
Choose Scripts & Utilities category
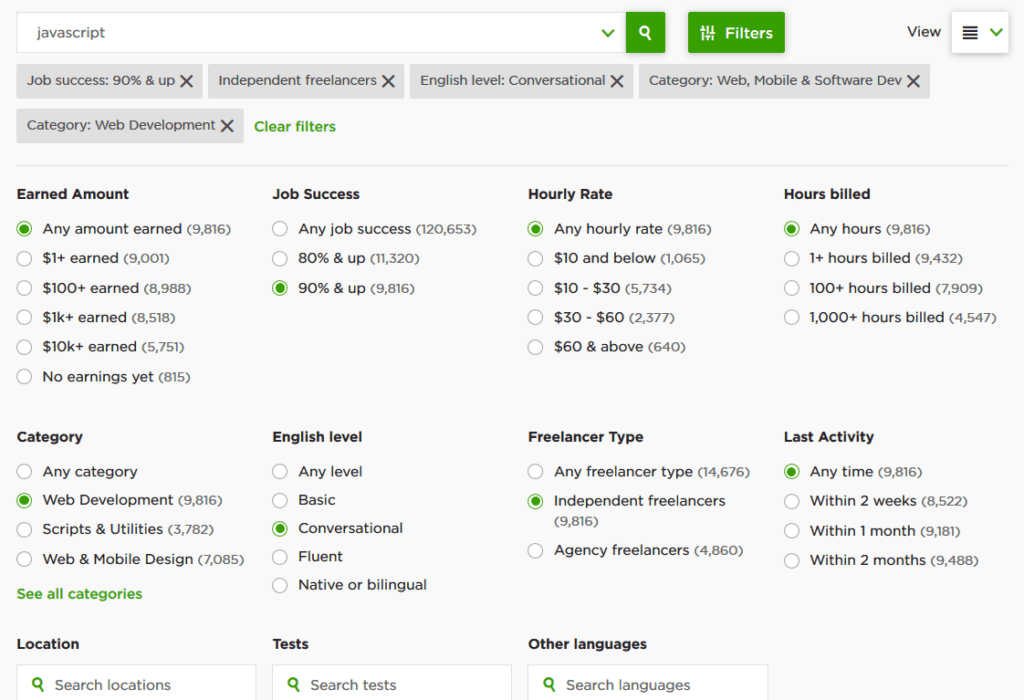24,530
